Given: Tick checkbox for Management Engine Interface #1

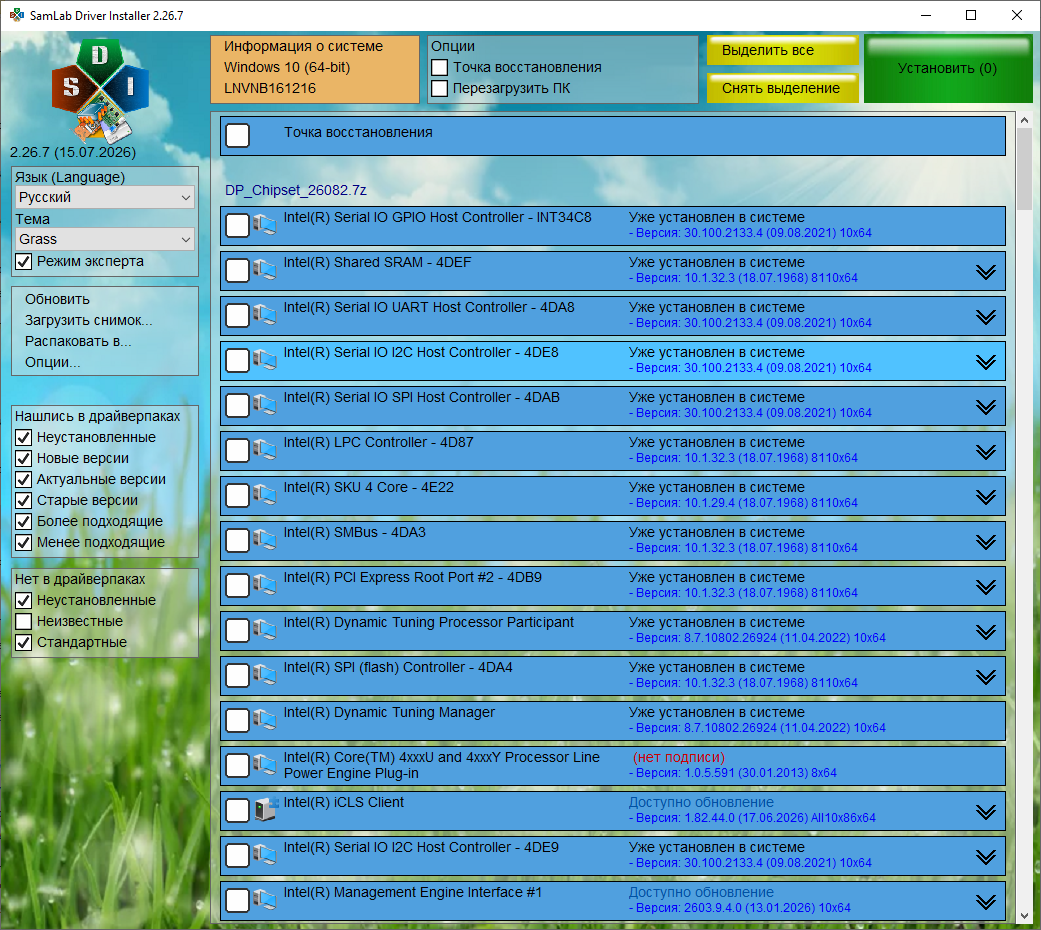Looking at the screenshot, I should coord(238,901).
